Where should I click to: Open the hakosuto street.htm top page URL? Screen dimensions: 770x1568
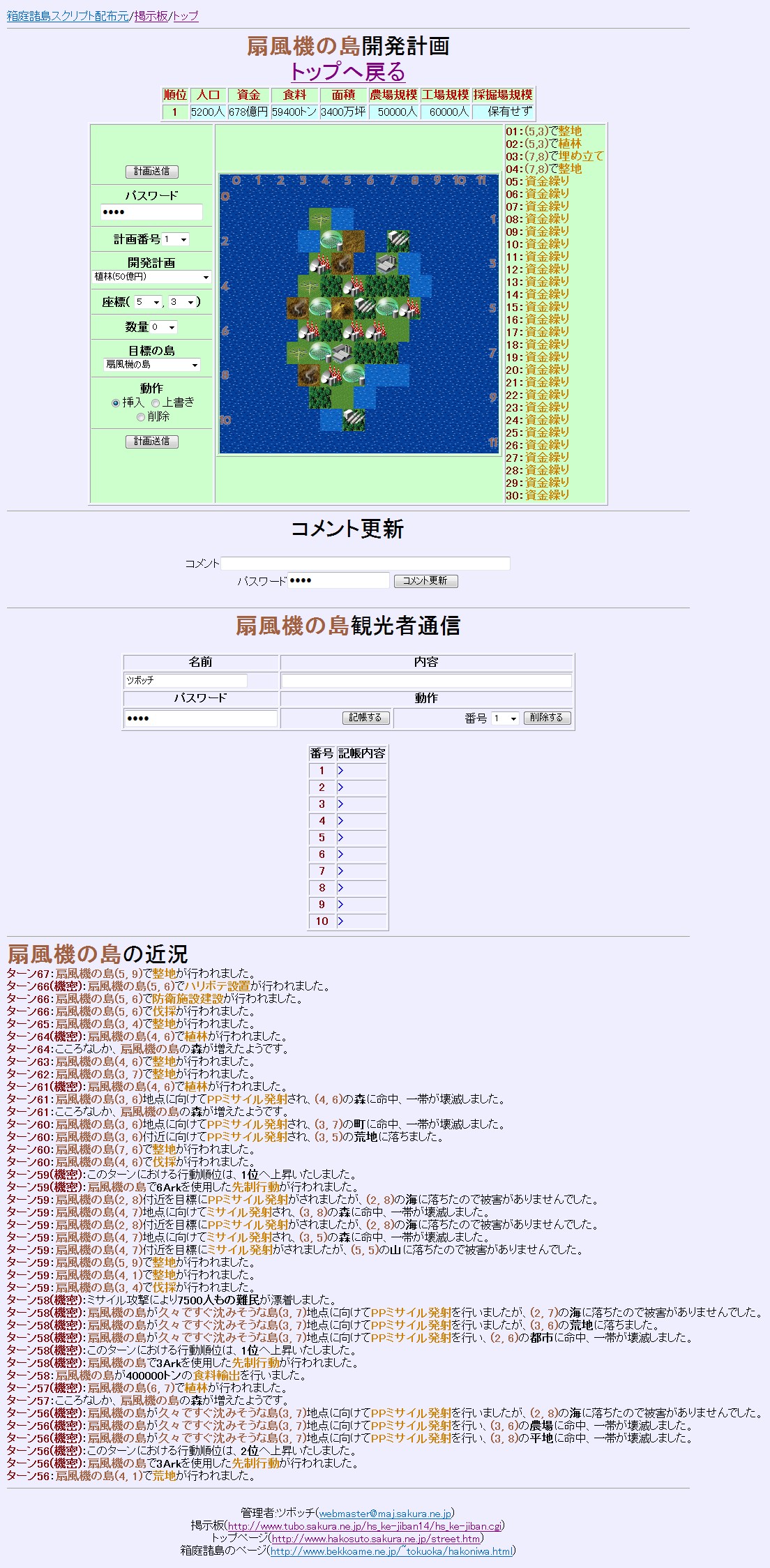click(x=375, y=1538)
